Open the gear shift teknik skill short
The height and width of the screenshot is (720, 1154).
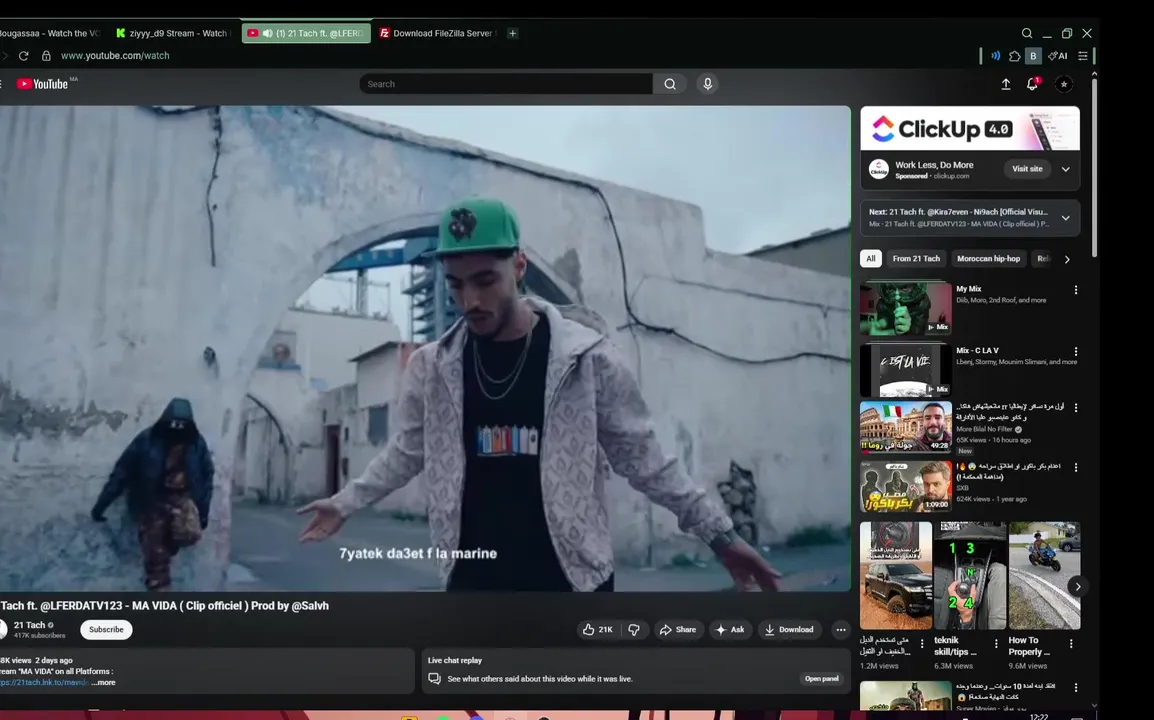coord(969,576)
